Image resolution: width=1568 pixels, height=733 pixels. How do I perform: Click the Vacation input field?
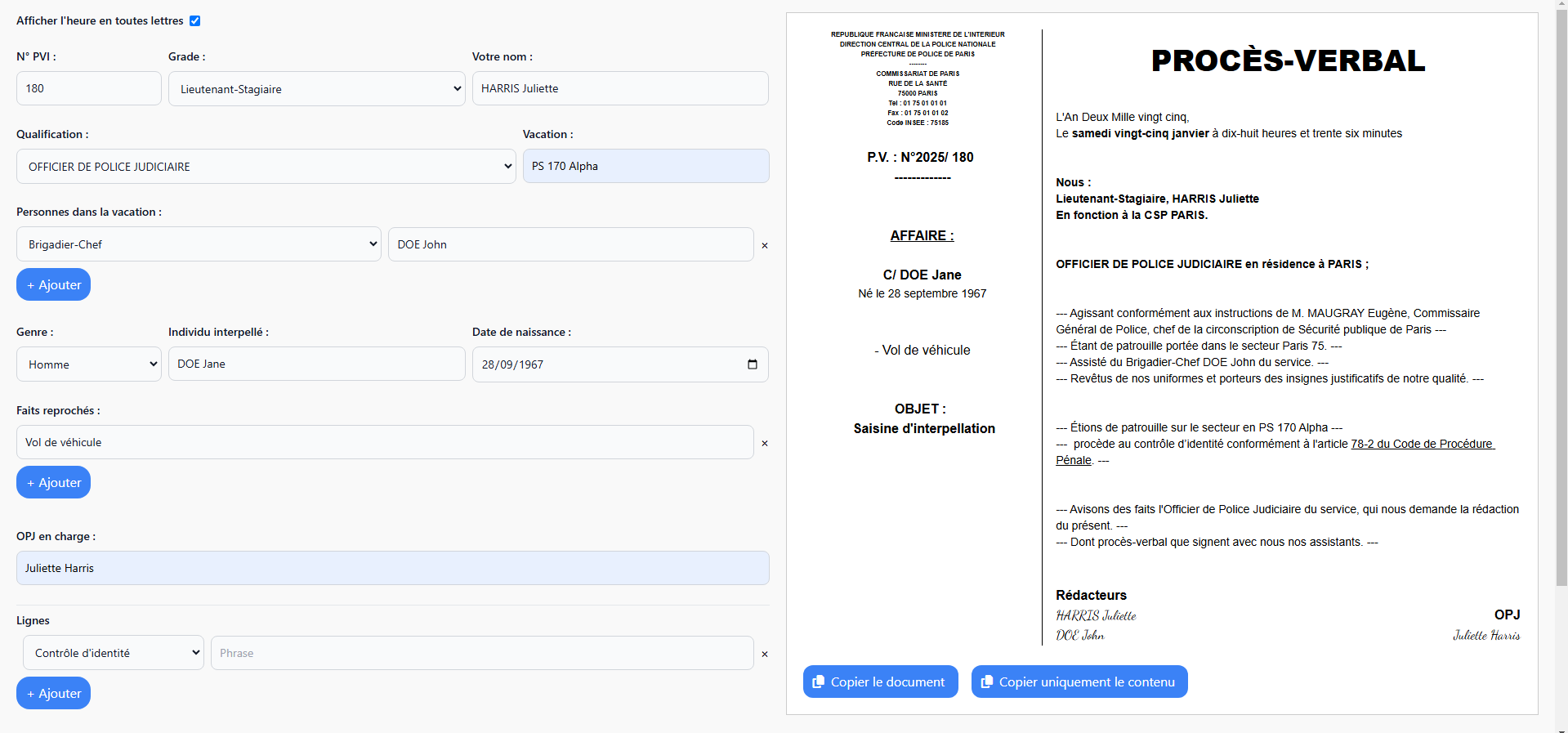click(646, 166)
